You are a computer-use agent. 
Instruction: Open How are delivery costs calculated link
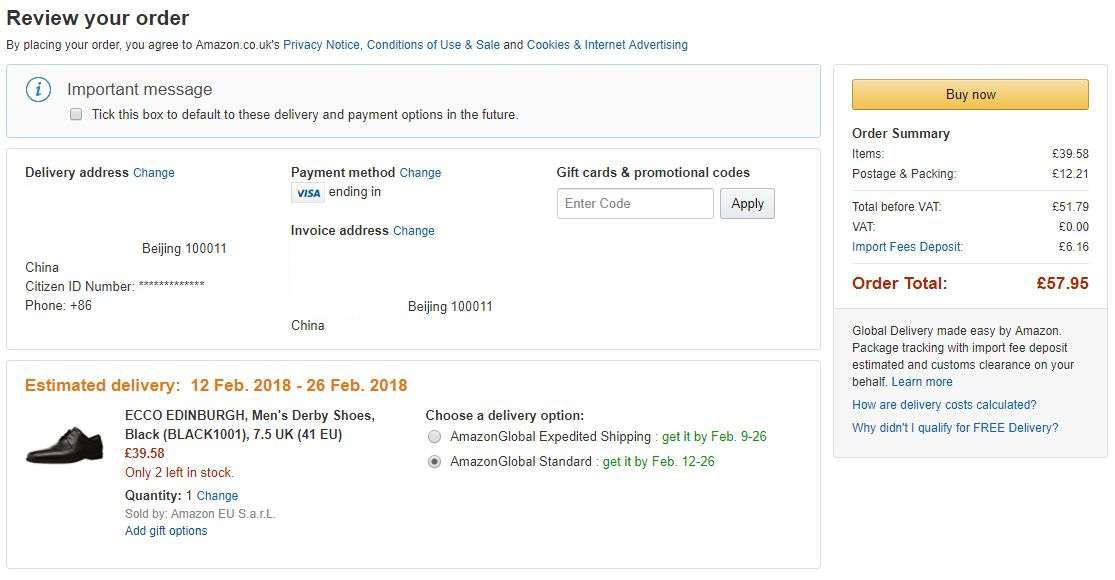click(944, 405)
